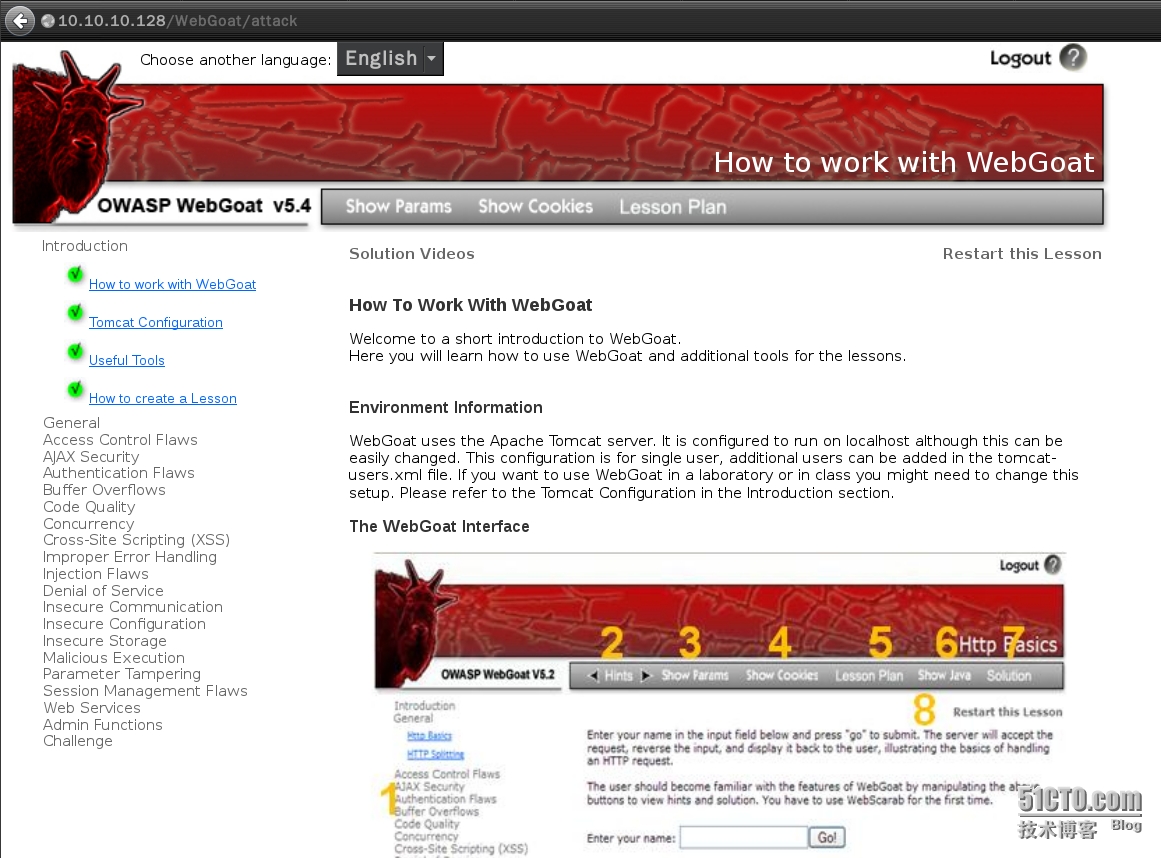
Task: Open Show Params menu item
Action: tap(398, 207)
